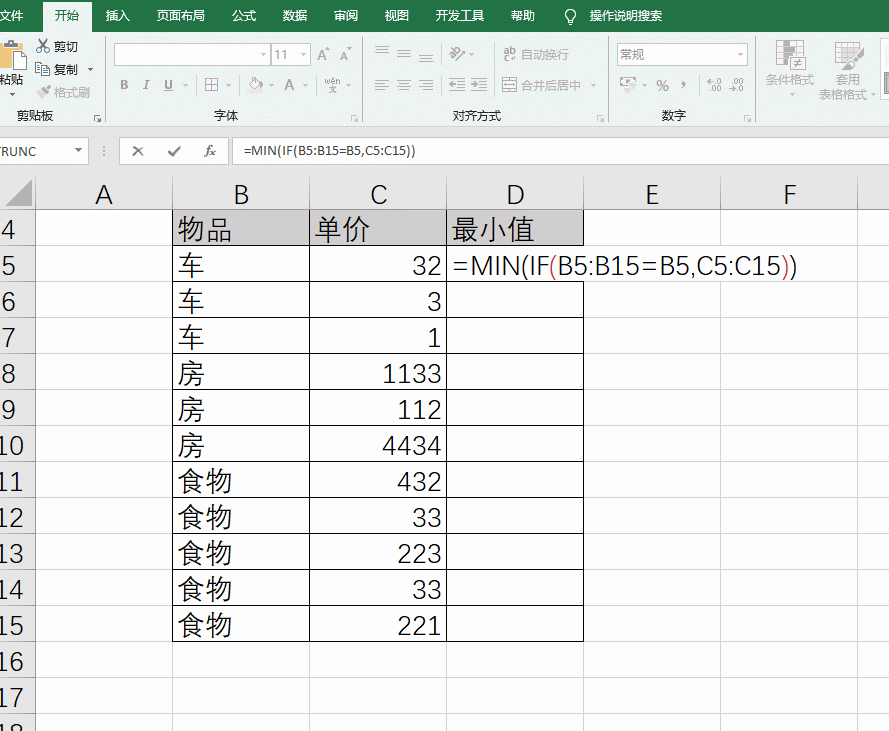
Task: Open the 粘贴 paste options arrow
Action: tap(12, 93)
